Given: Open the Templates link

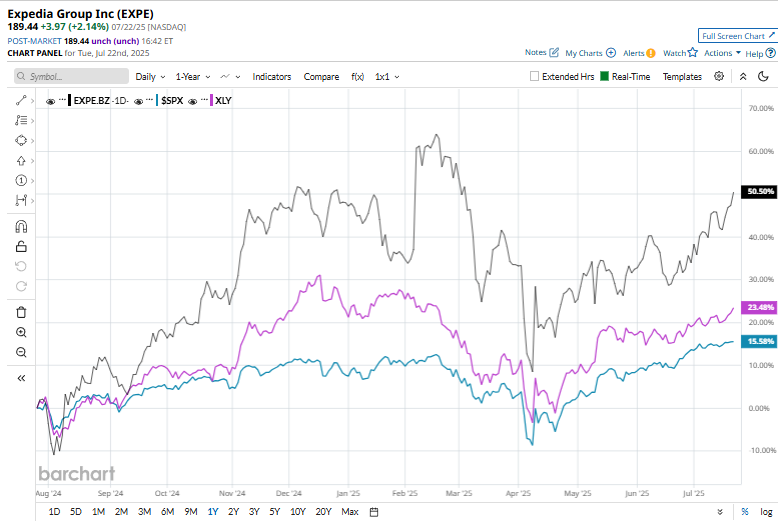Looking at the screenshot, I should [682, 77].
